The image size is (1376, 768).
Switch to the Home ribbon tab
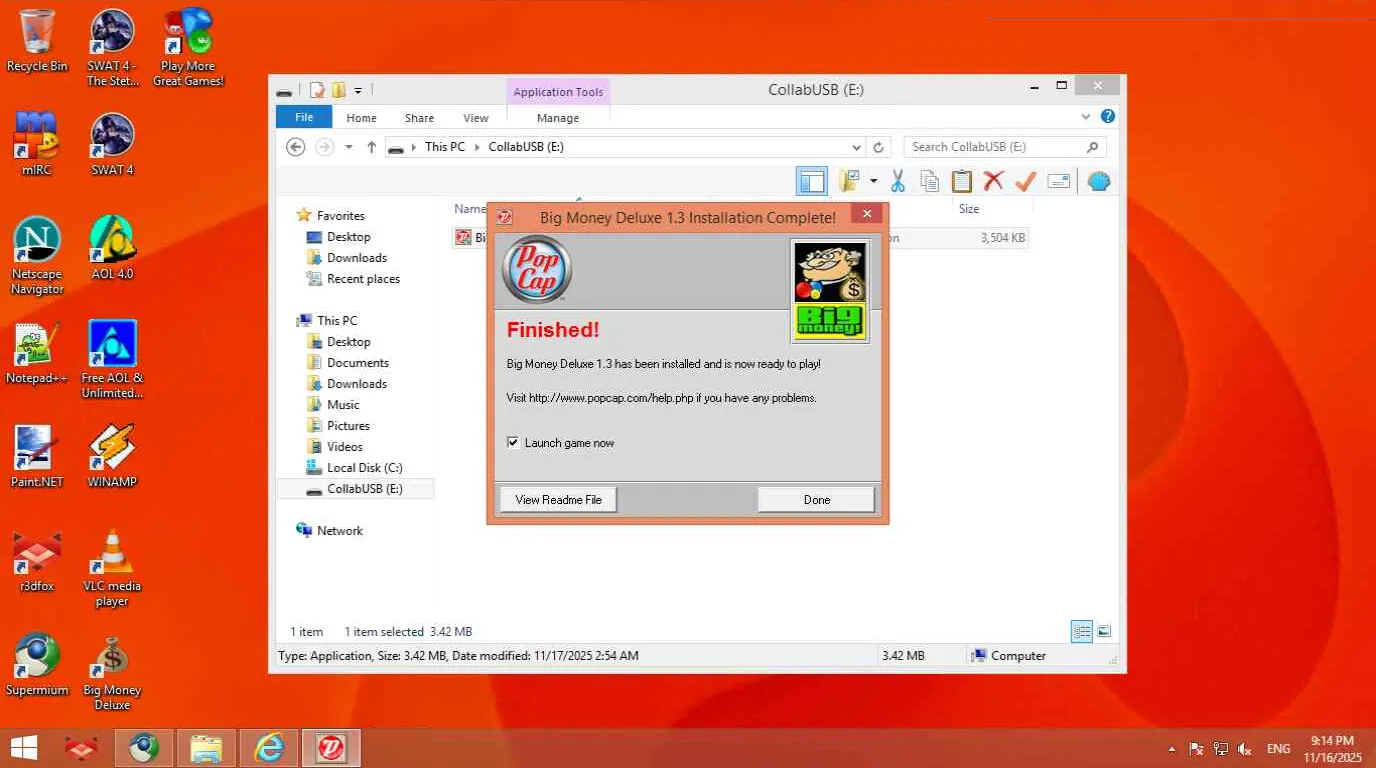[361, 118]
